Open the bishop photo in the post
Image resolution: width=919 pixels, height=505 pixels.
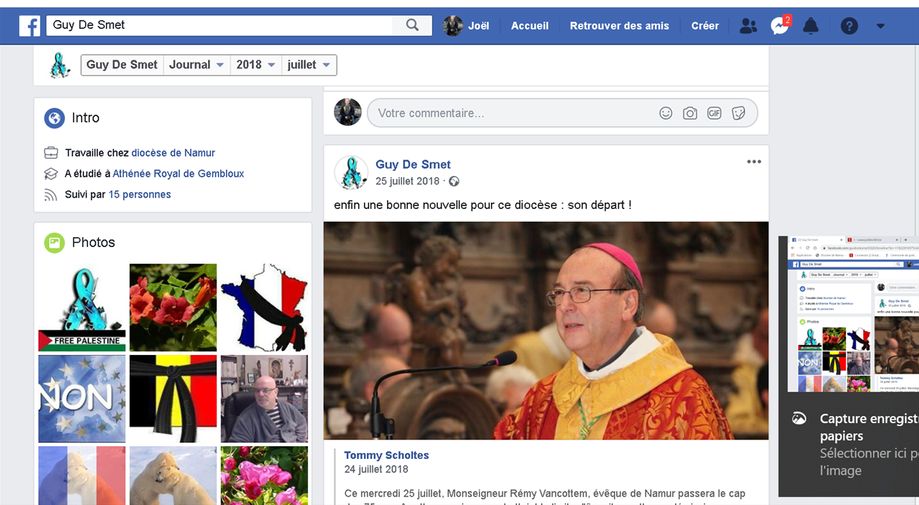tap(546, 330)
